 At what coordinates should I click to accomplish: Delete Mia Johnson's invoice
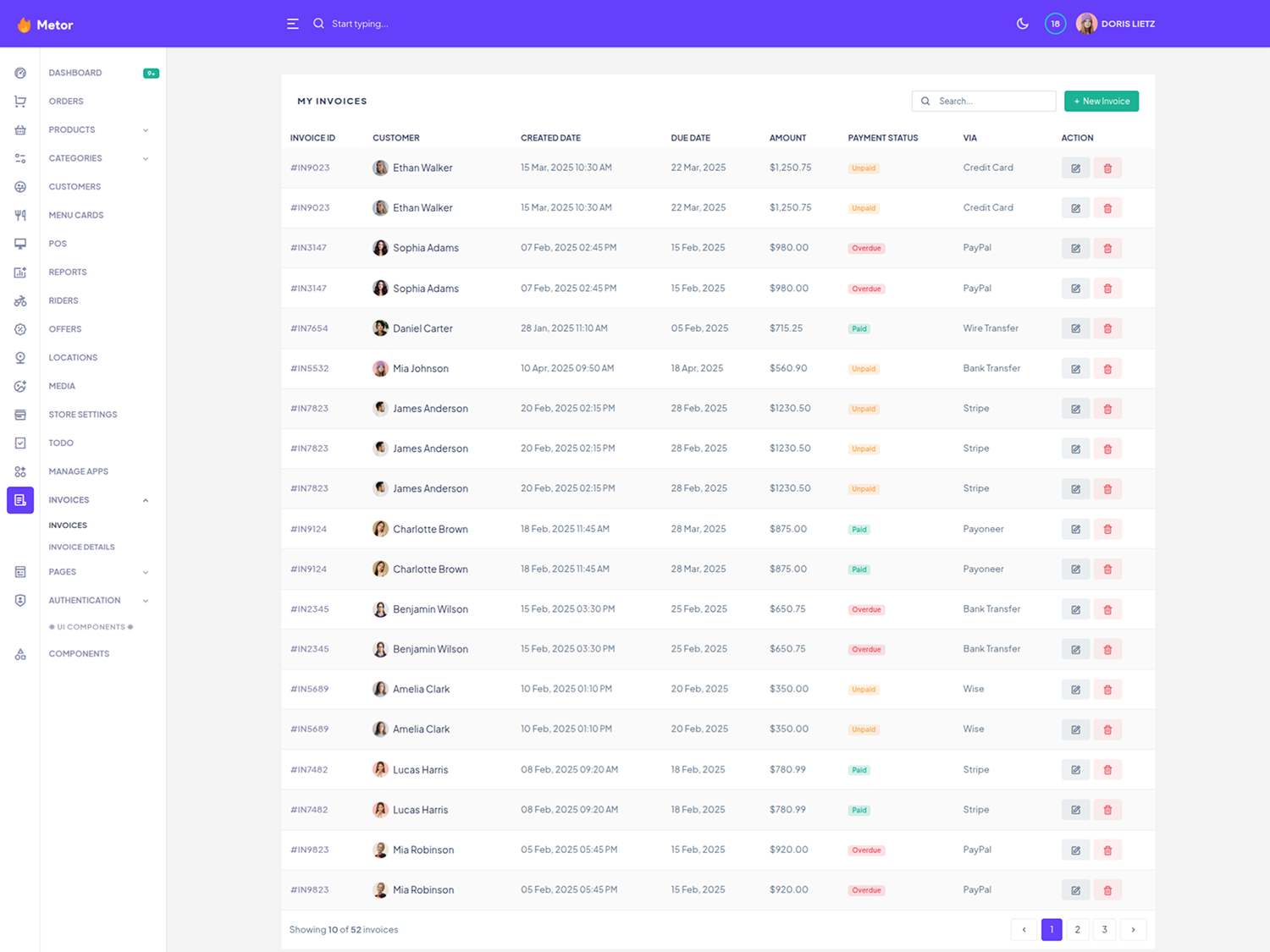click(x=1107, y=369)
